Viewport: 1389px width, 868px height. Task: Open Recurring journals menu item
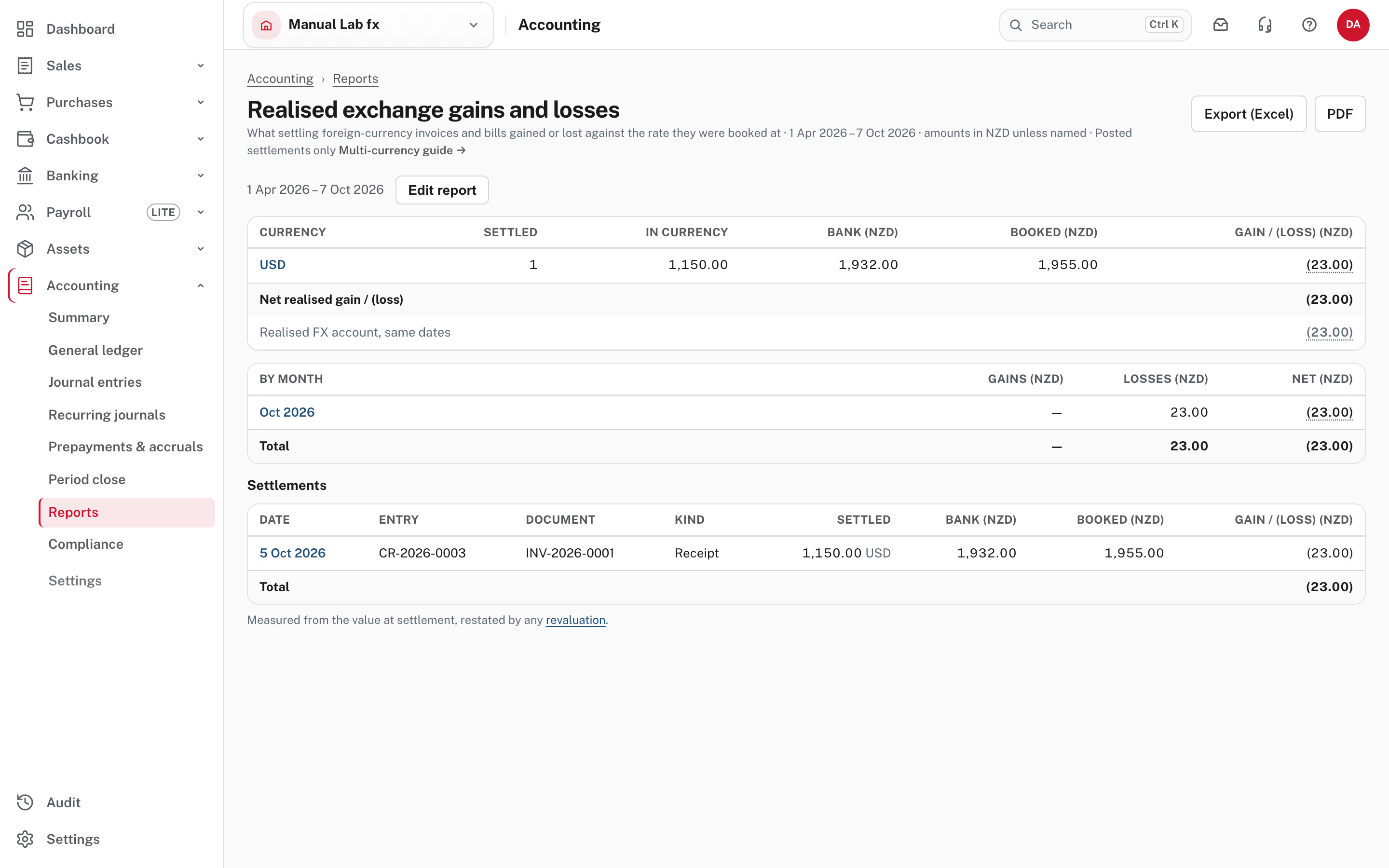click(107, 415)
